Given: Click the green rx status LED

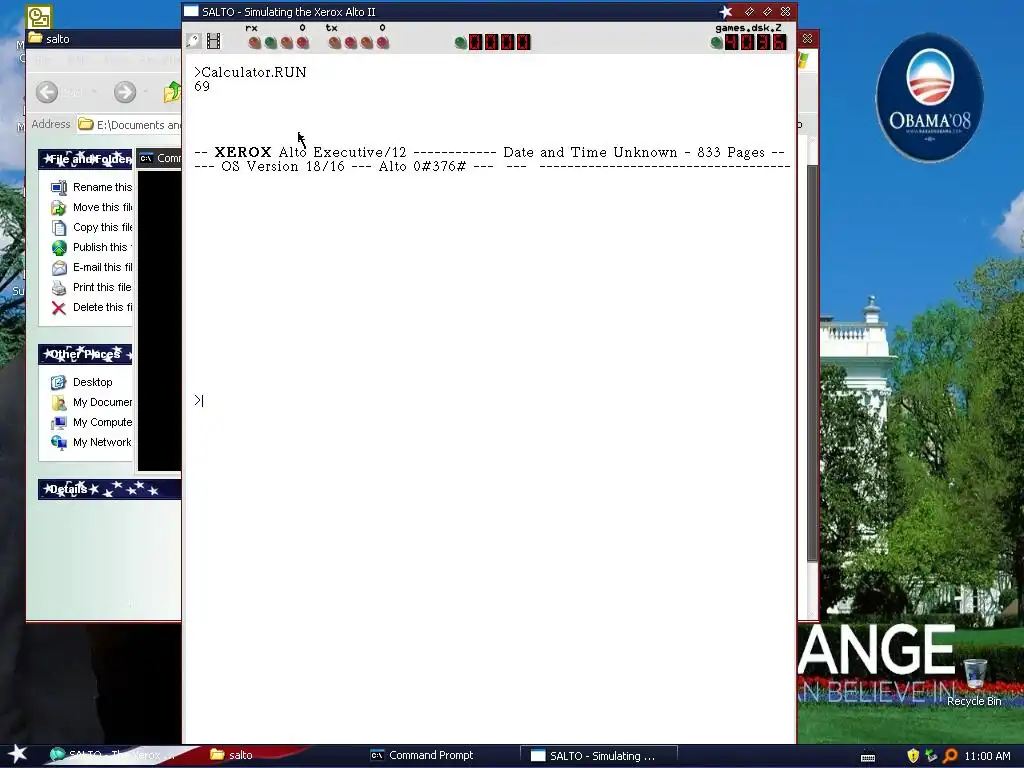Looking at the screenshot, I should 270,42.
